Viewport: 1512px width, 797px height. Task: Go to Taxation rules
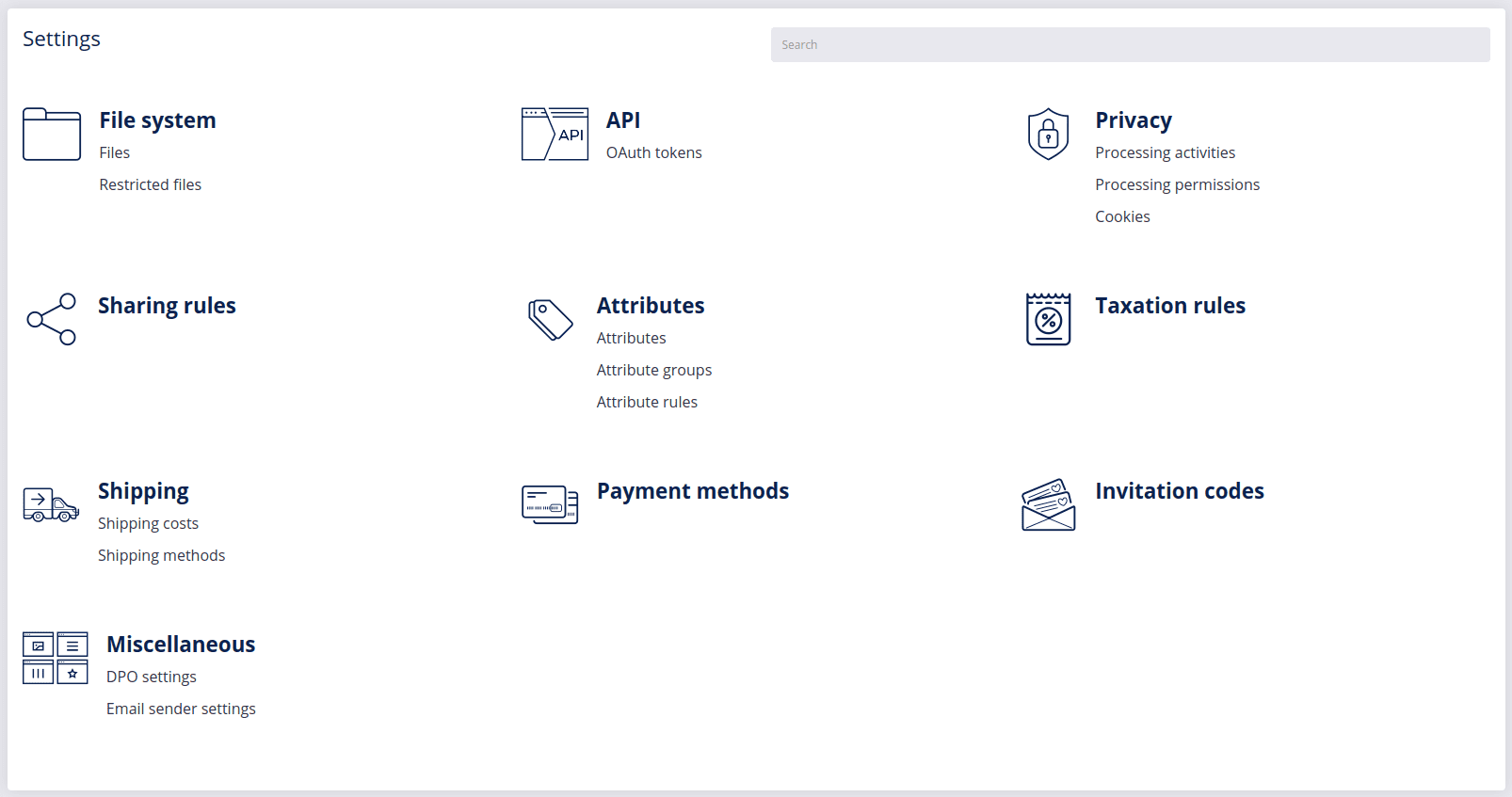(x=1170, y=306)
